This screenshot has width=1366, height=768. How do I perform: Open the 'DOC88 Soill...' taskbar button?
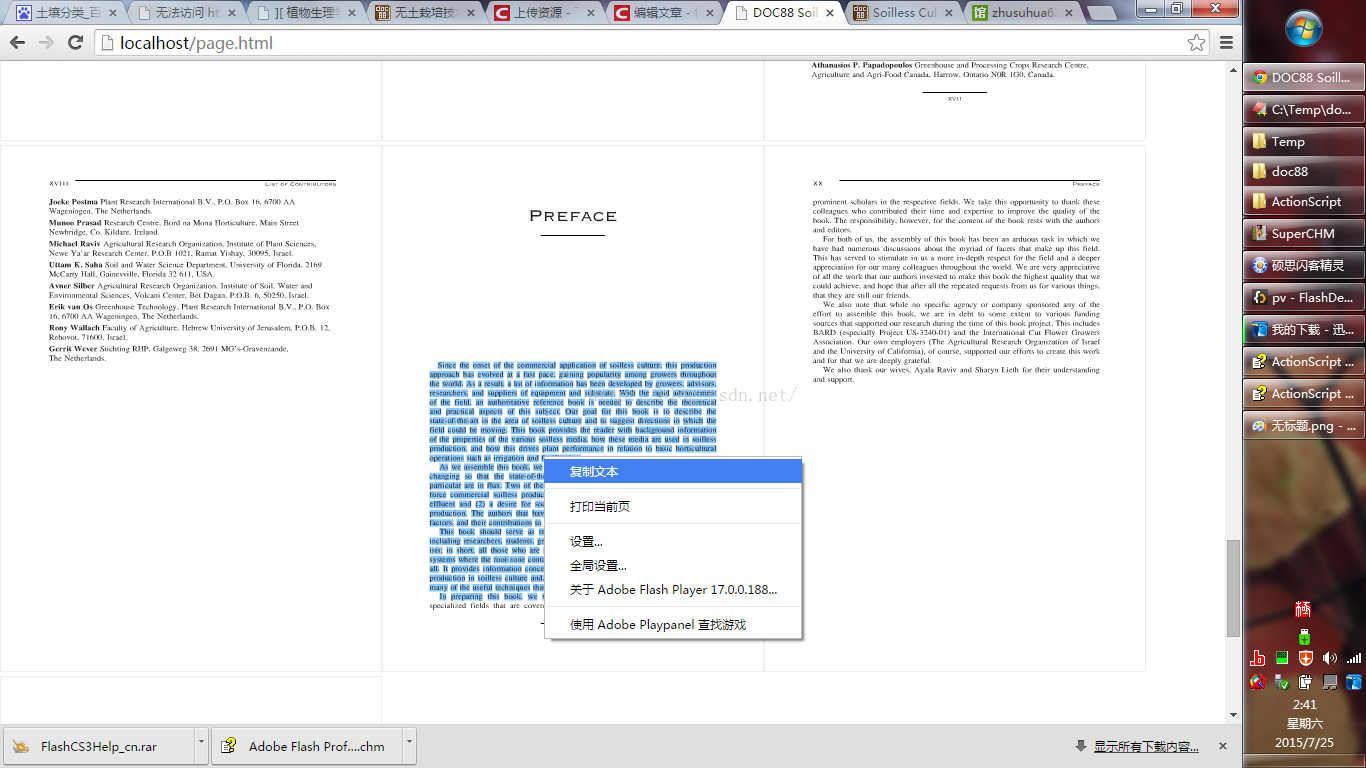pyautogui.click(x=1303, y=77)
